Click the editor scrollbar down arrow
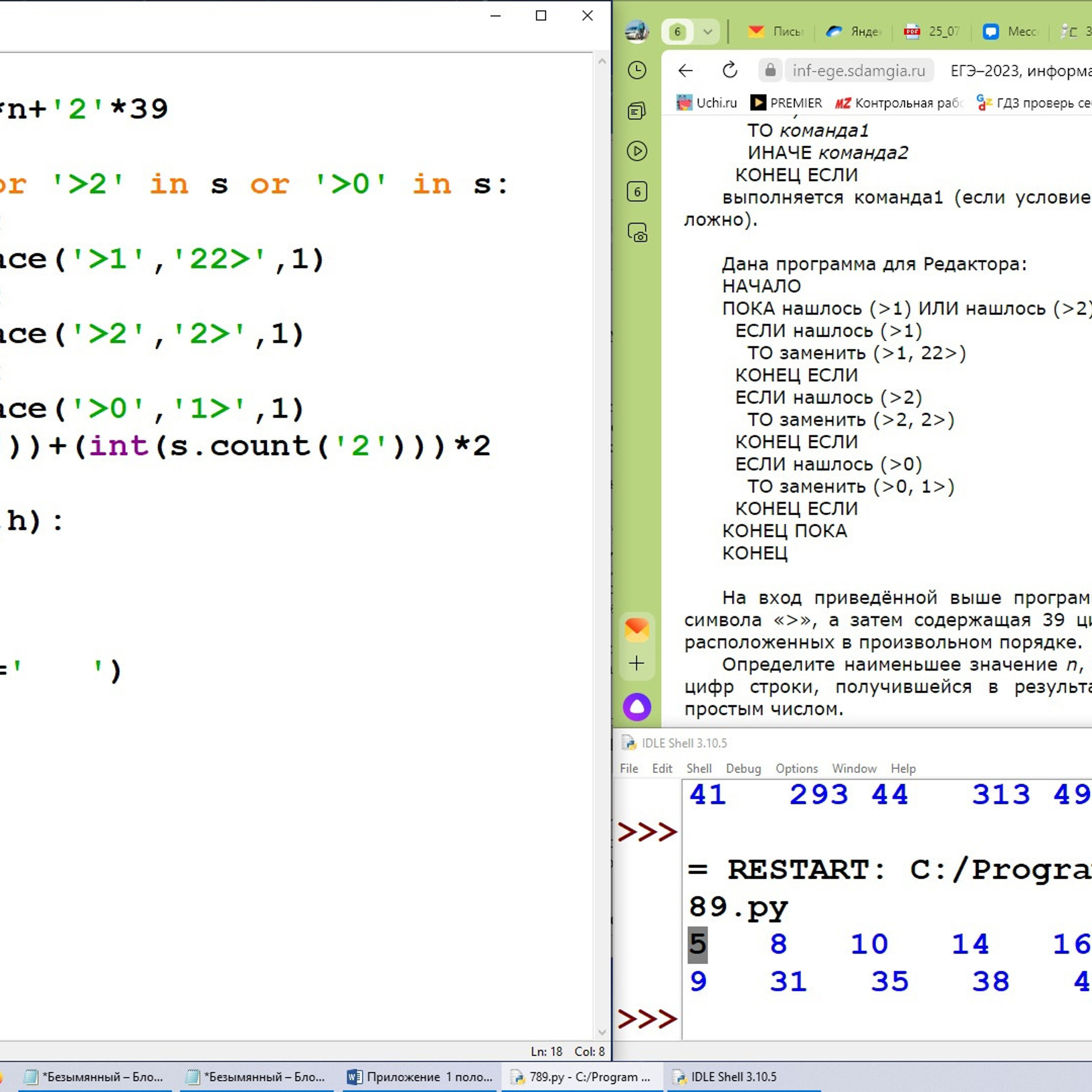 coord(602,1032)
